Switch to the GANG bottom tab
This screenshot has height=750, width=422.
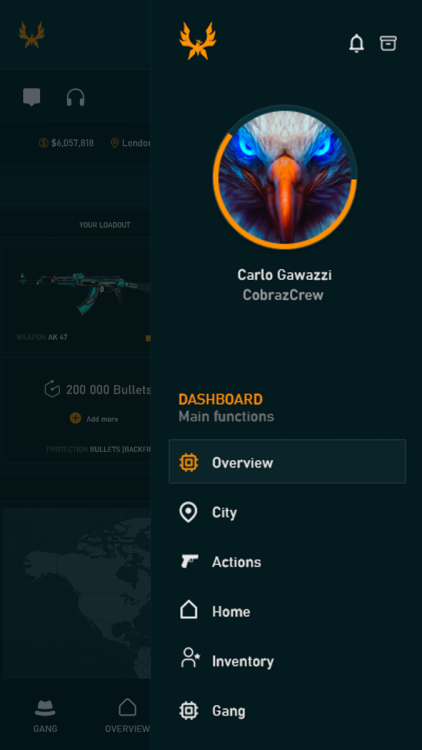(45, 716)
